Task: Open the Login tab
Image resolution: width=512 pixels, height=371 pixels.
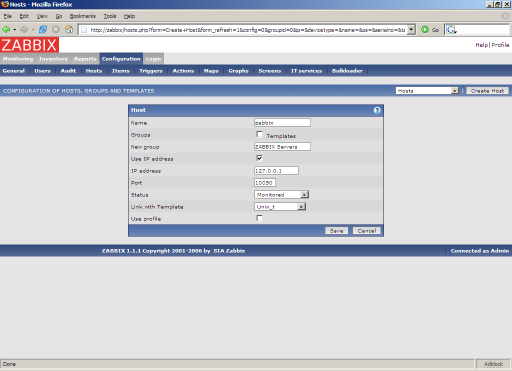Action: click(153, 59)
